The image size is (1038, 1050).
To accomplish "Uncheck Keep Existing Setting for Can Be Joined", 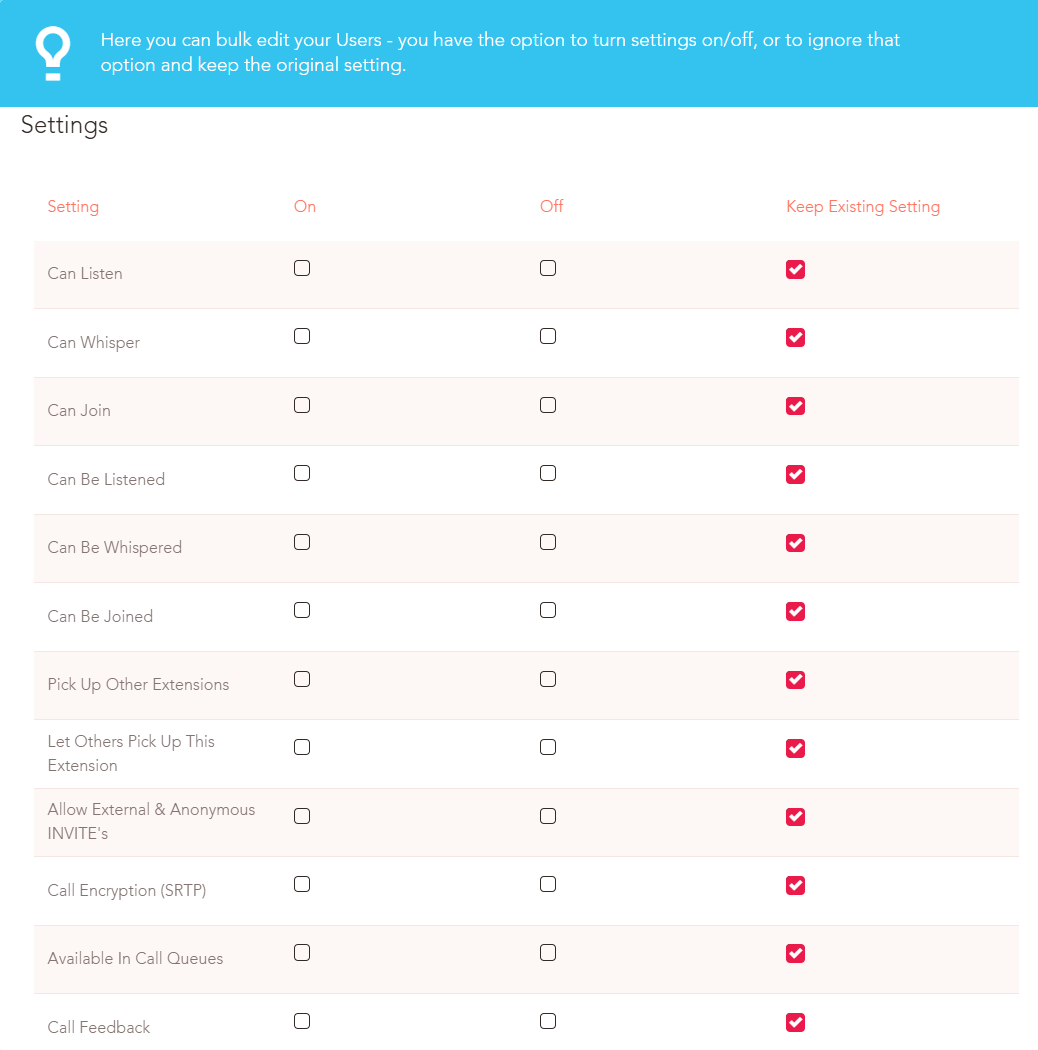I will tap(796, 611).
